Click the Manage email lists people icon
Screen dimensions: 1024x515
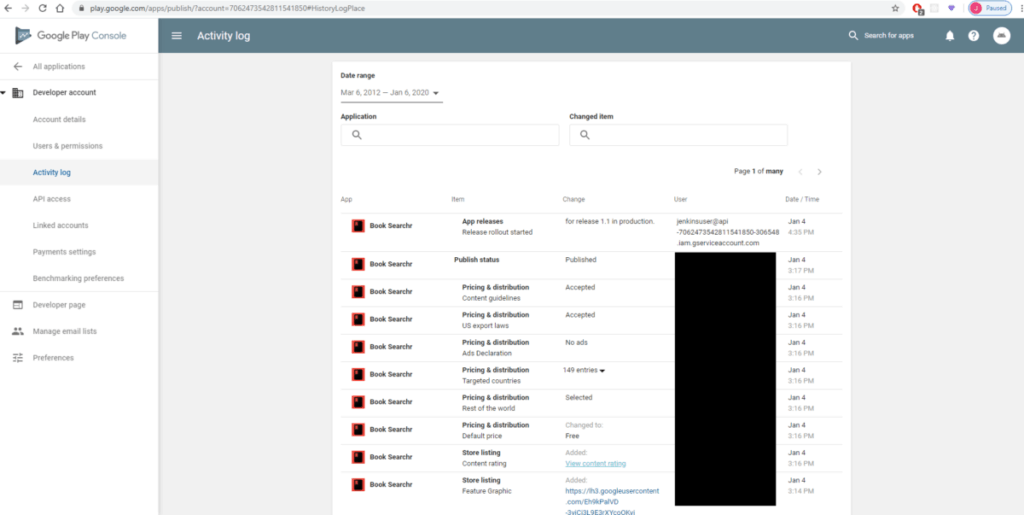[17, 331]
